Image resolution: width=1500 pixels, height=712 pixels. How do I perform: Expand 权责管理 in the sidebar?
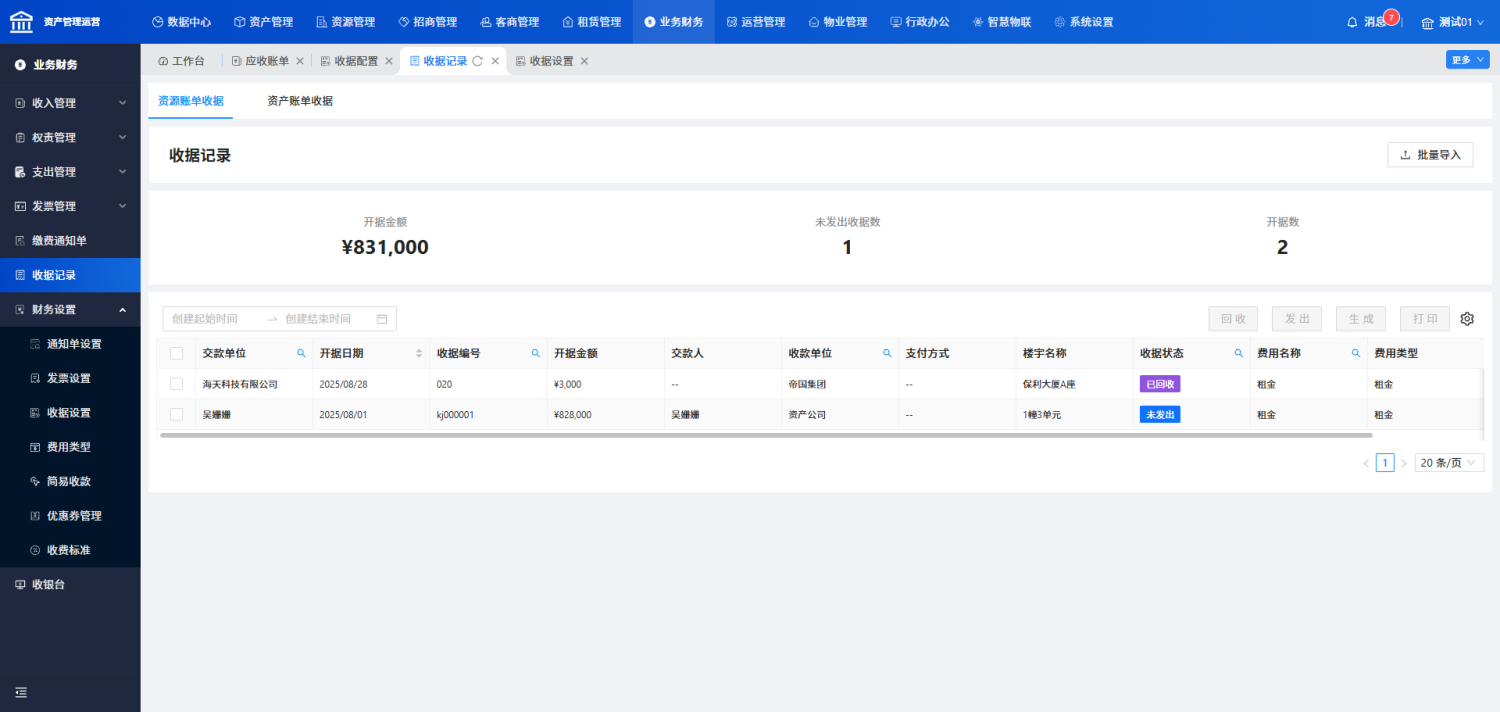tap(70, 137)
